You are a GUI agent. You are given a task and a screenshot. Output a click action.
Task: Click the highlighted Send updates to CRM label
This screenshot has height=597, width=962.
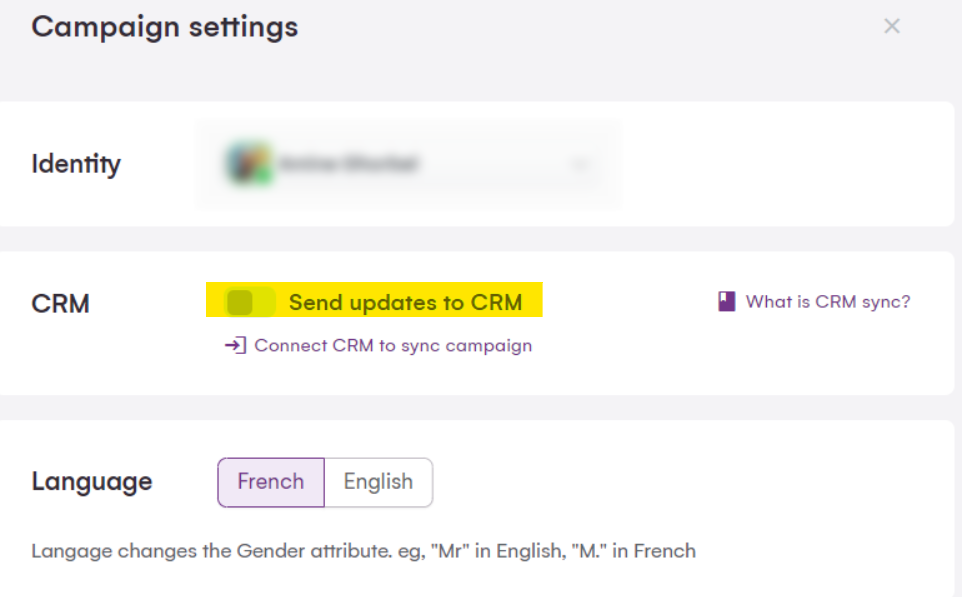coord(405,302)
